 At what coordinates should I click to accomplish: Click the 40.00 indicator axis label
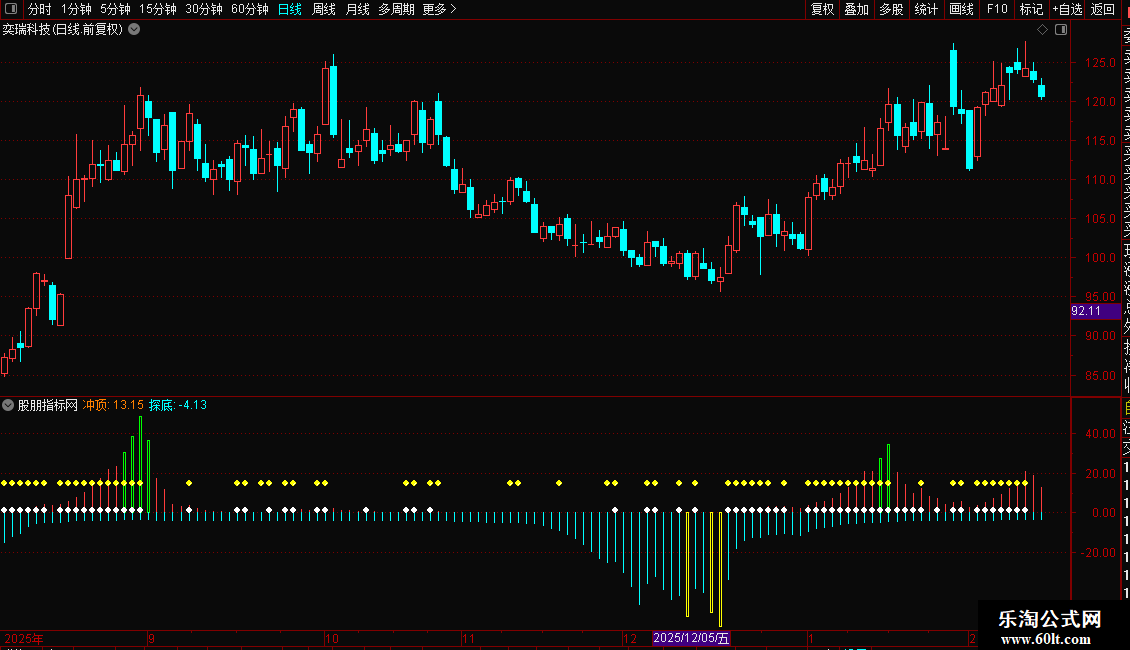click(x=1100, y=434)
